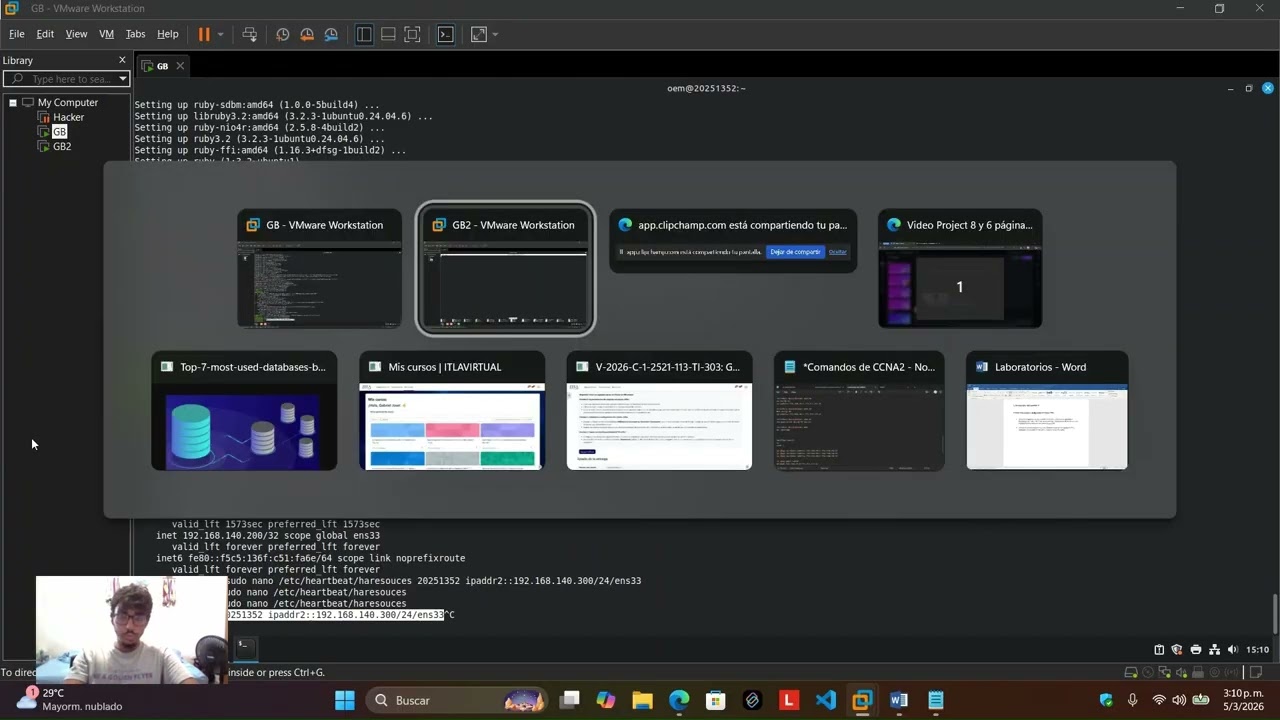This screenshot has width=1280, height=720.
Task: Open Copilot from the taskbar
Action: tap(606, 700)
